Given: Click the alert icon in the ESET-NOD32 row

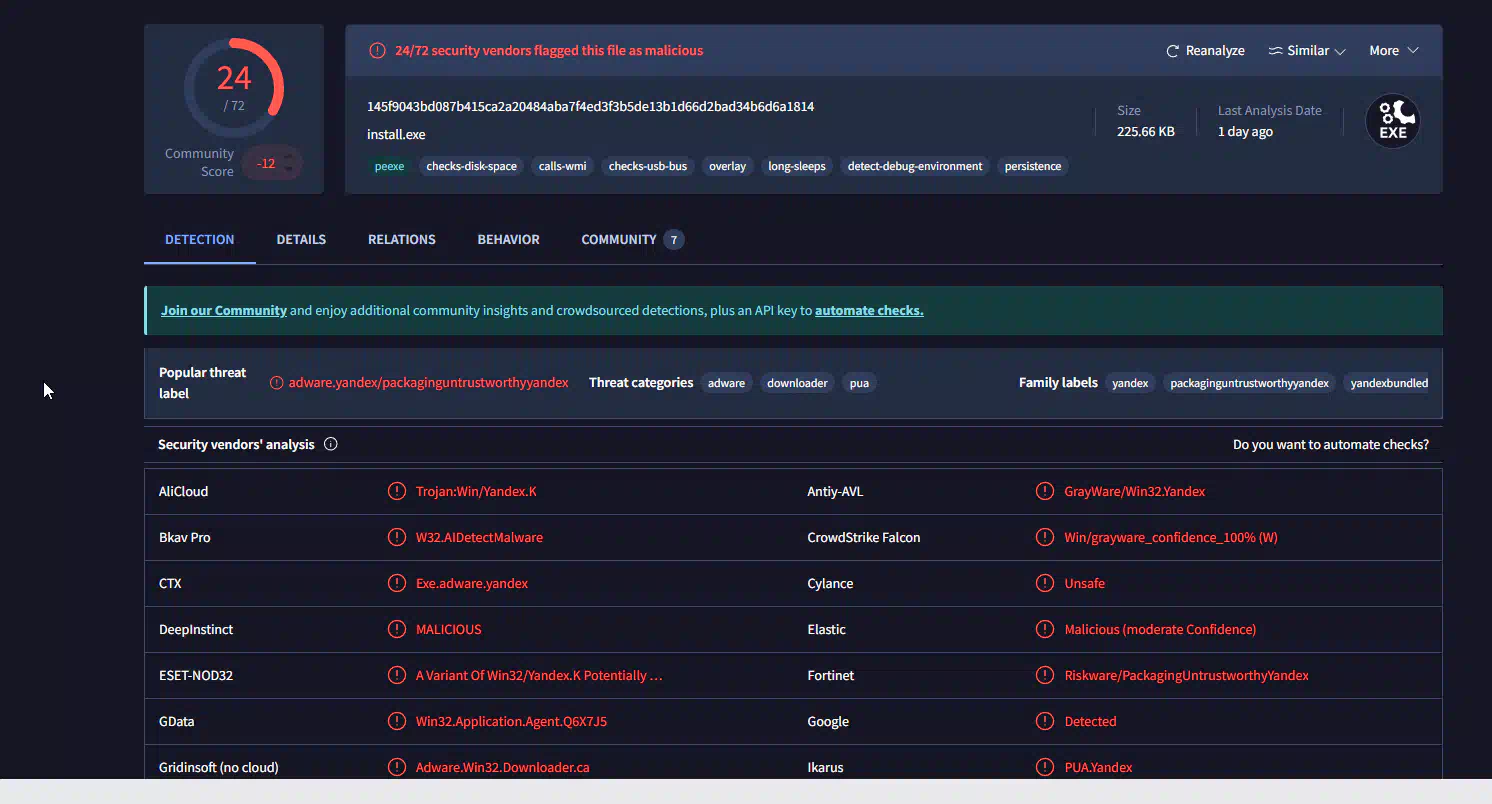Looking at the screenshot, I should [x=397, y=675].
